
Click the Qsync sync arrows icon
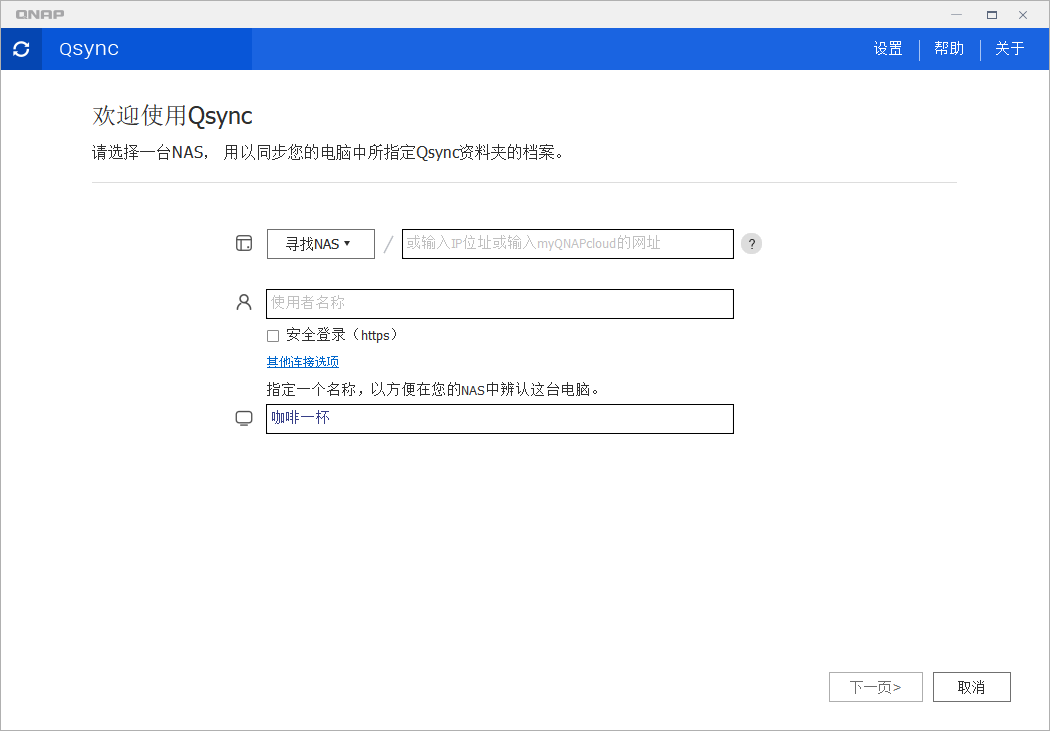(21, 49)
